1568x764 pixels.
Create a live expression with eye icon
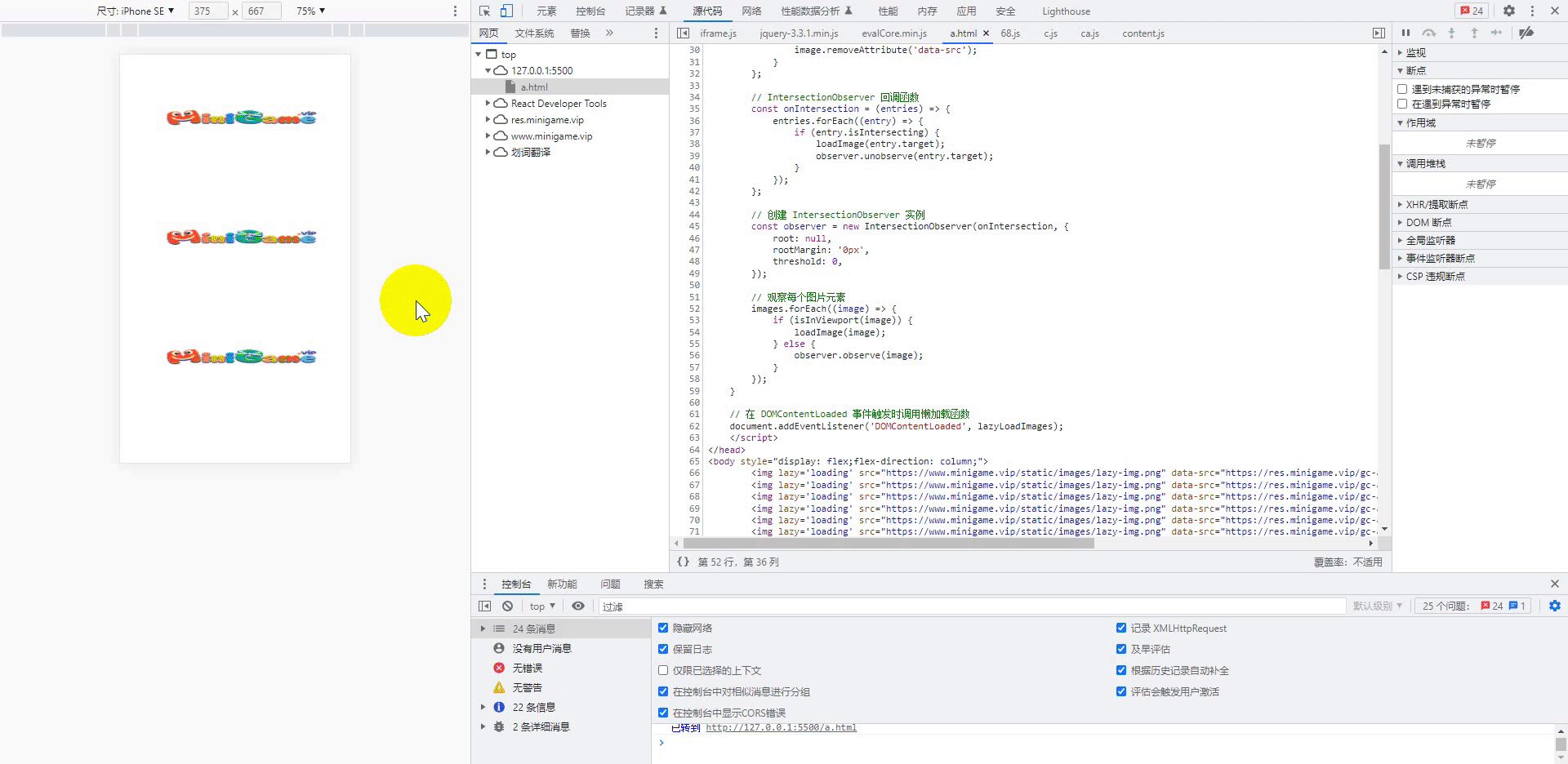[x=578, y=606]
